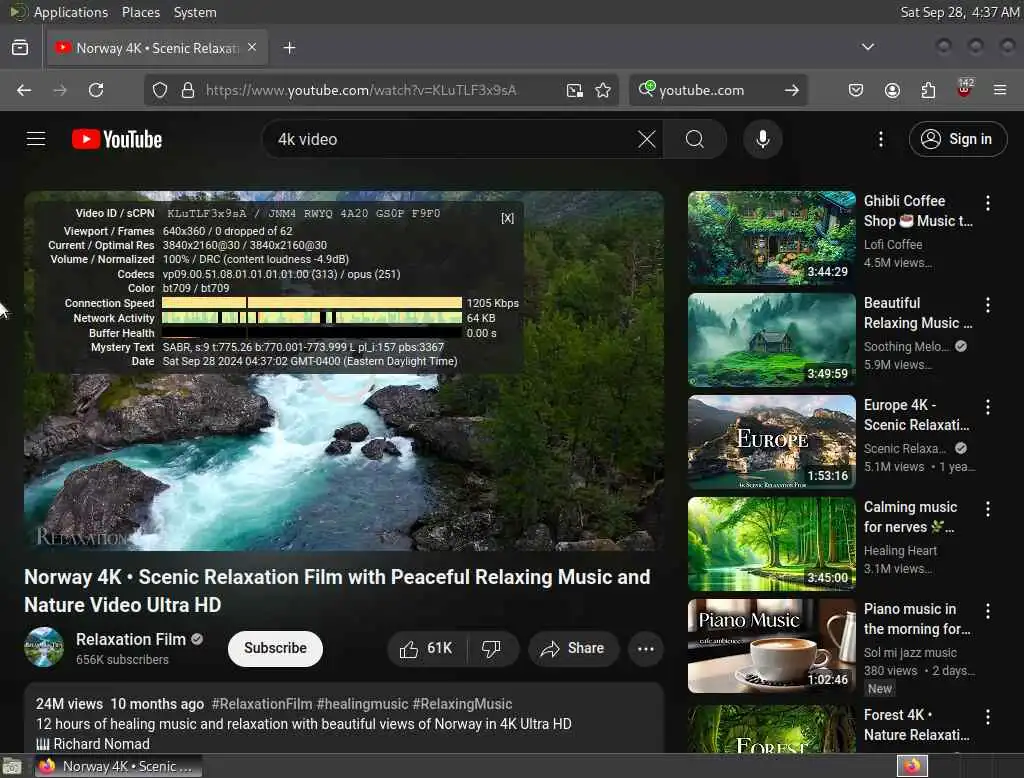1024x778 pixels.
Task: Dislike the video with thumbs down
Action: click(x=491, y=649)
